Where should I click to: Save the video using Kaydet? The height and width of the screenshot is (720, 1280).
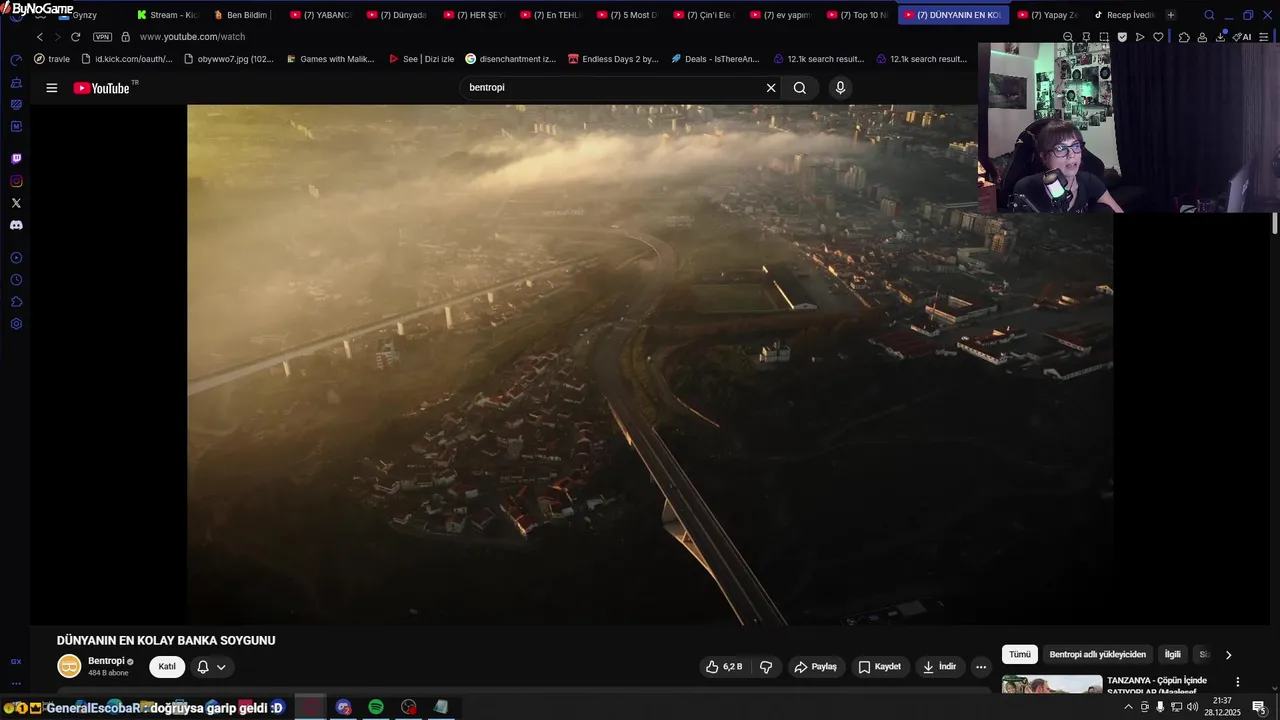(x=880, y=667)
